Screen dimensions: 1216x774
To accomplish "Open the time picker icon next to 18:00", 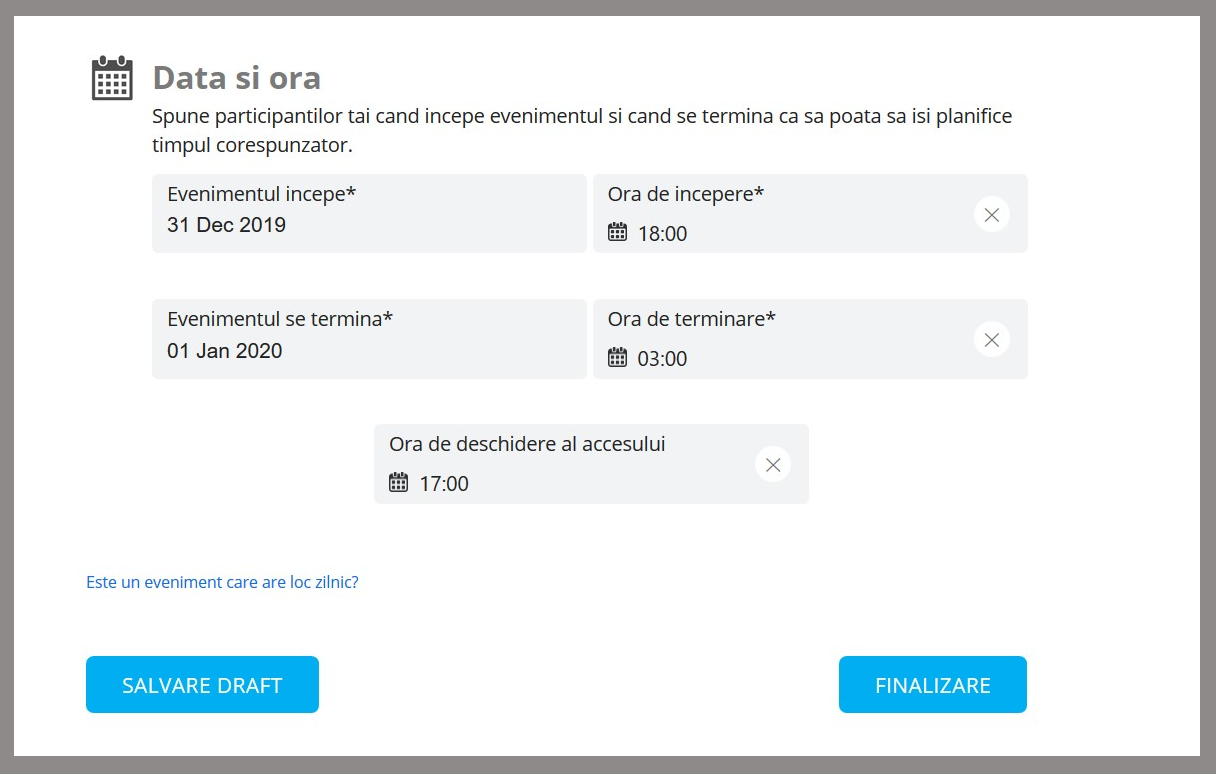I will (x=618, y=234).
